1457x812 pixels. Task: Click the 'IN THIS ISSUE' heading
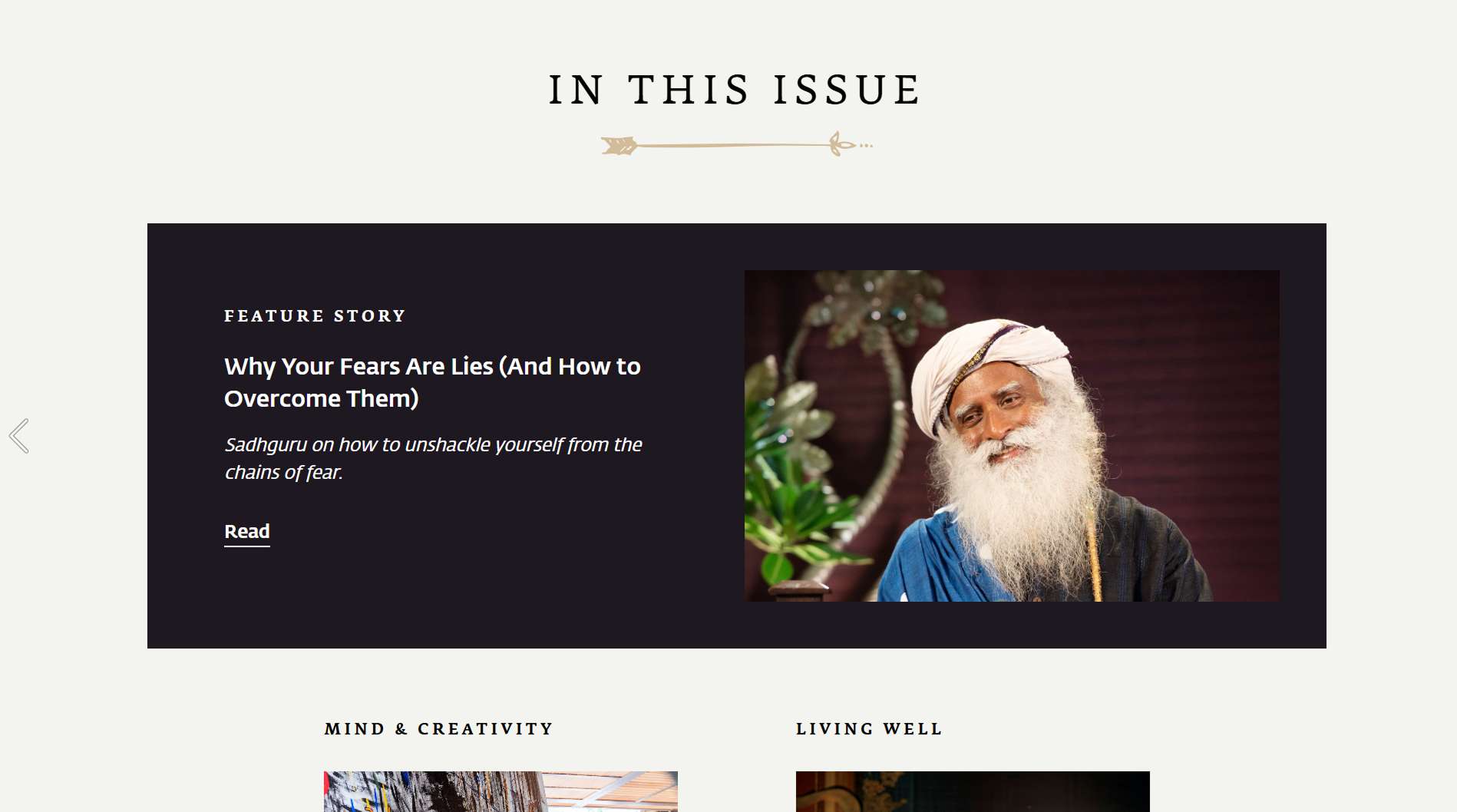click(x=735, y=90)
